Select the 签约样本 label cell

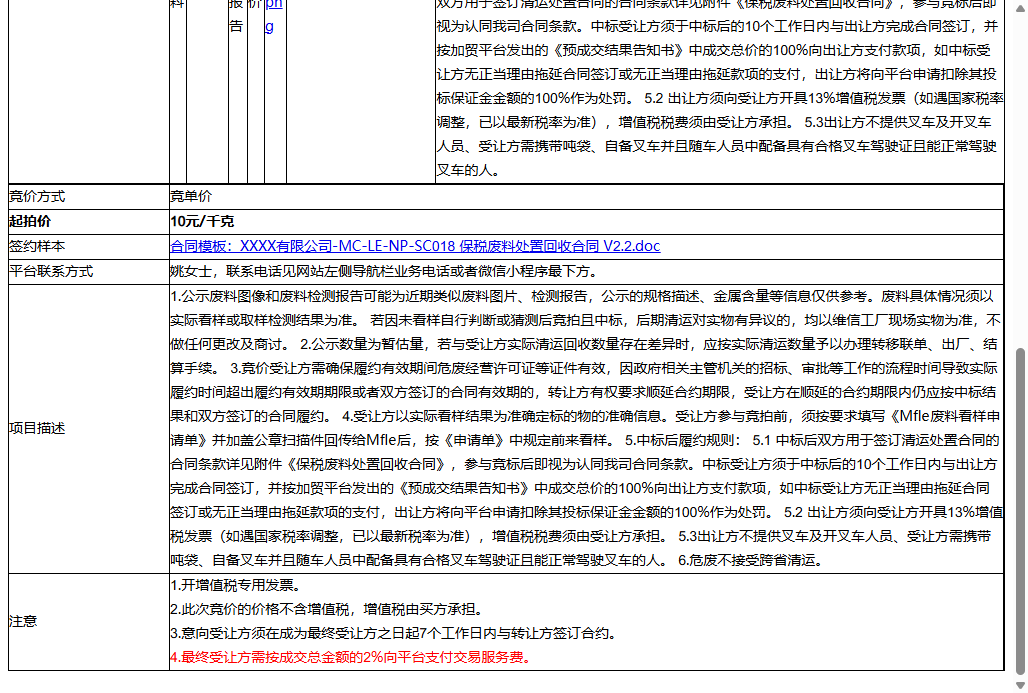pyautogui.click(x=89, y=247)
